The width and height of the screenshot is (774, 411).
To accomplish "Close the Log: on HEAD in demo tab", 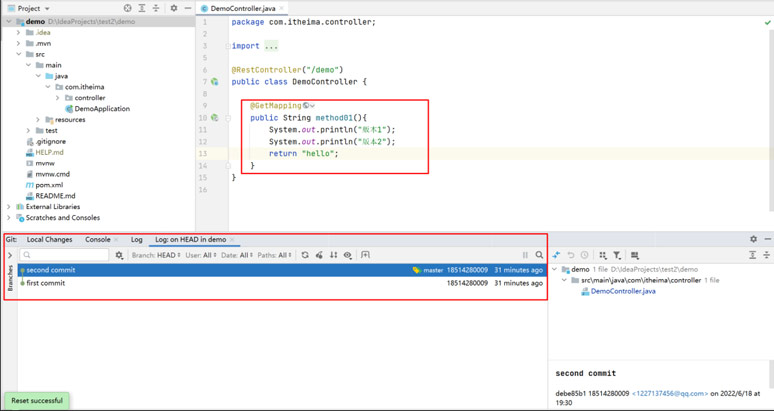I will [232, 239].
